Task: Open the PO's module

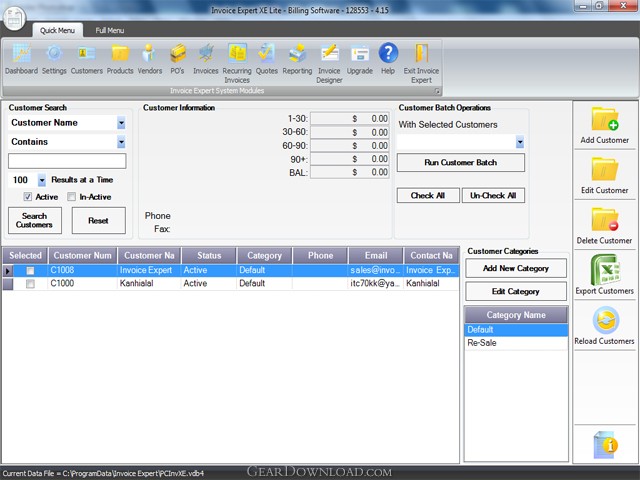Action: pyautogui.click(x=178, y=59)
